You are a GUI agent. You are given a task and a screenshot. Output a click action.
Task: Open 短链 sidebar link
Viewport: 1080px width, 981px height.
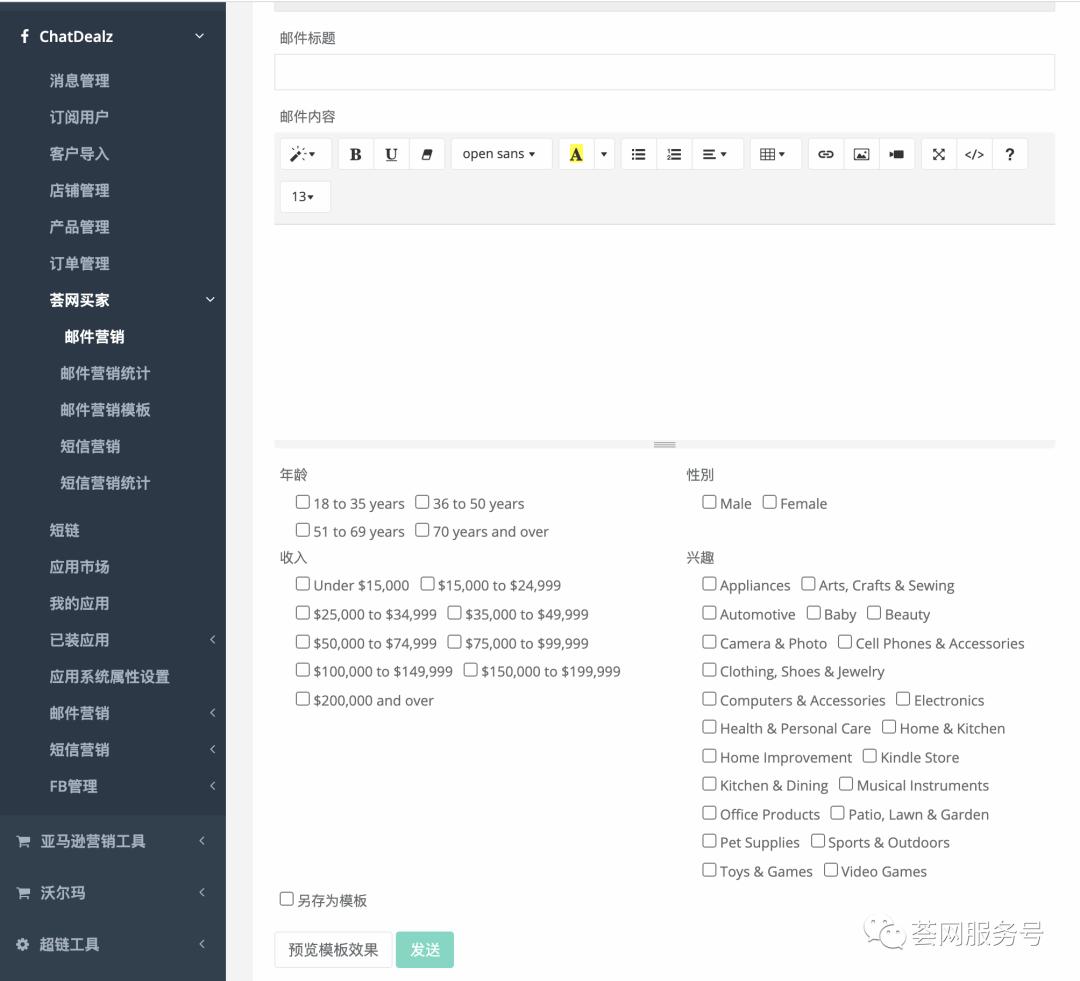click(64, 530)
